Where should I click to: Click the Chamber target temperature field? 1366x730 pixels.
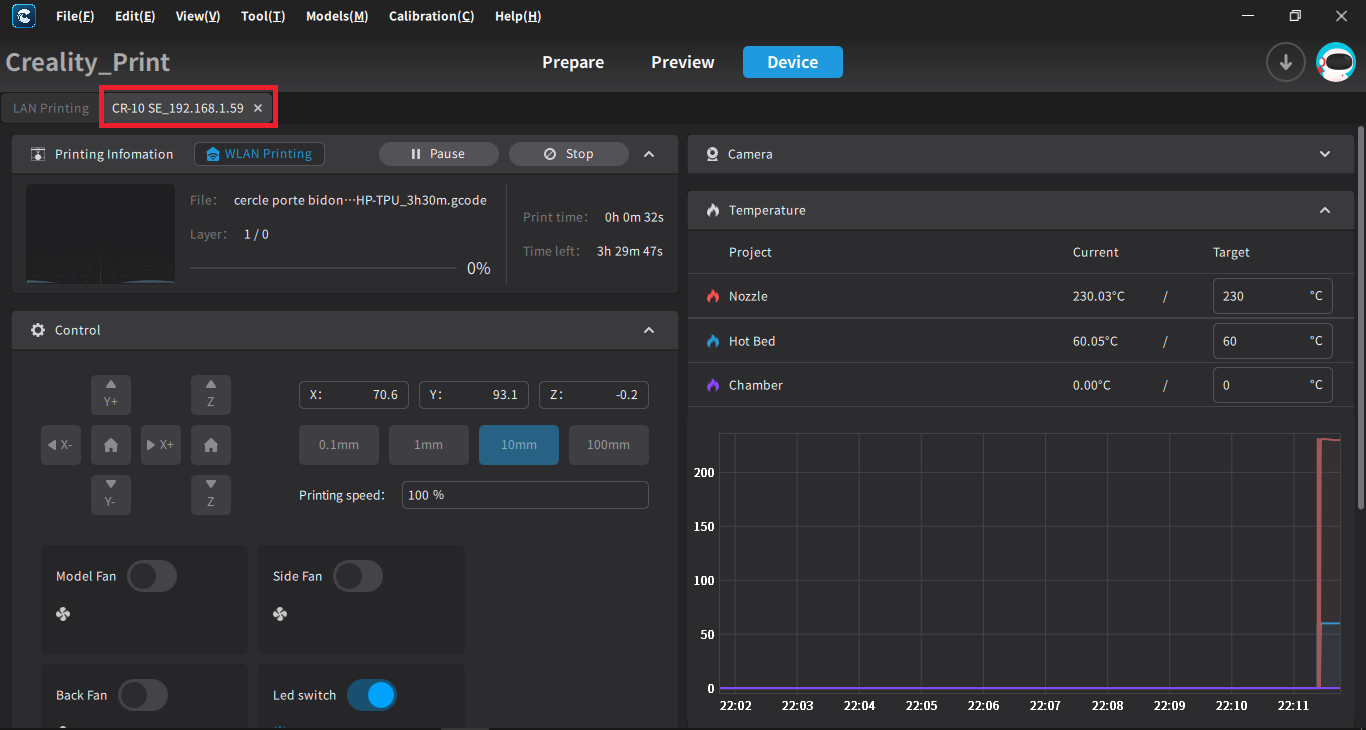[1272, 385]
